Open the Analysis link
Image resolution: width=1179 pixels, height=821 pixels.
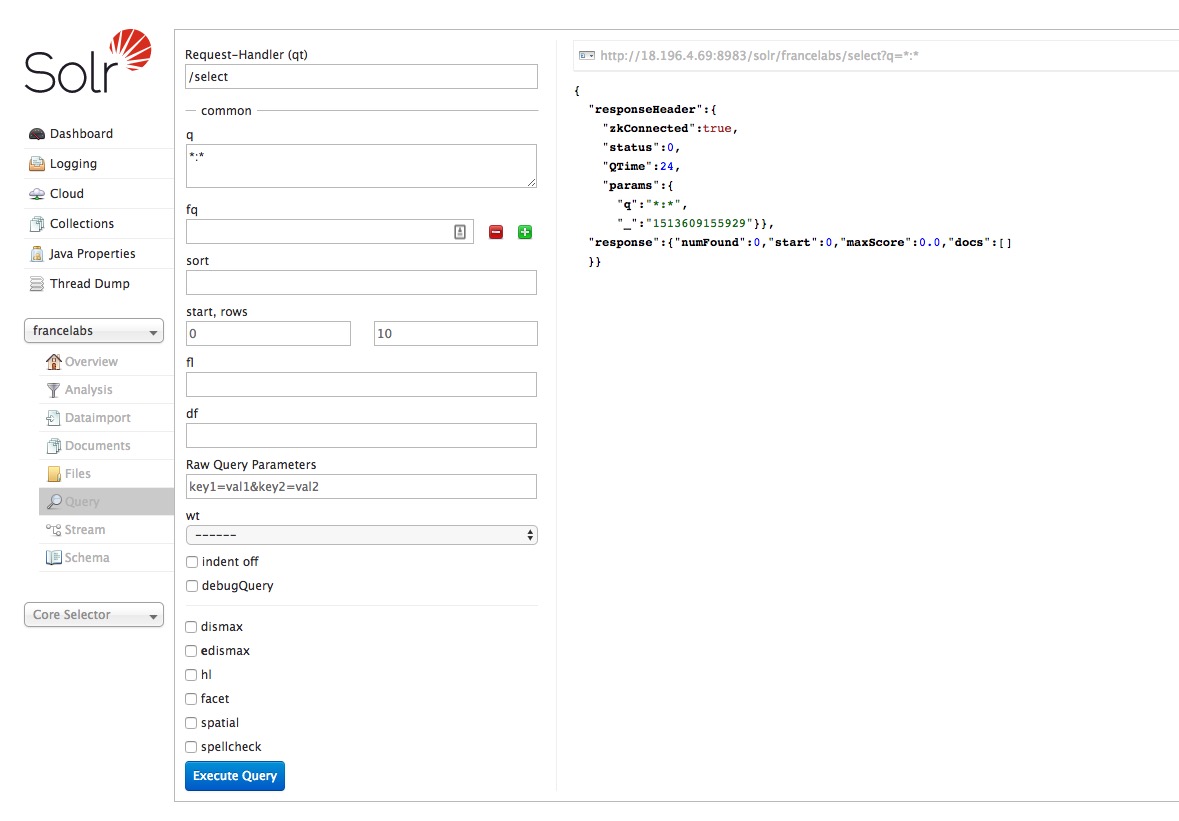89,389
